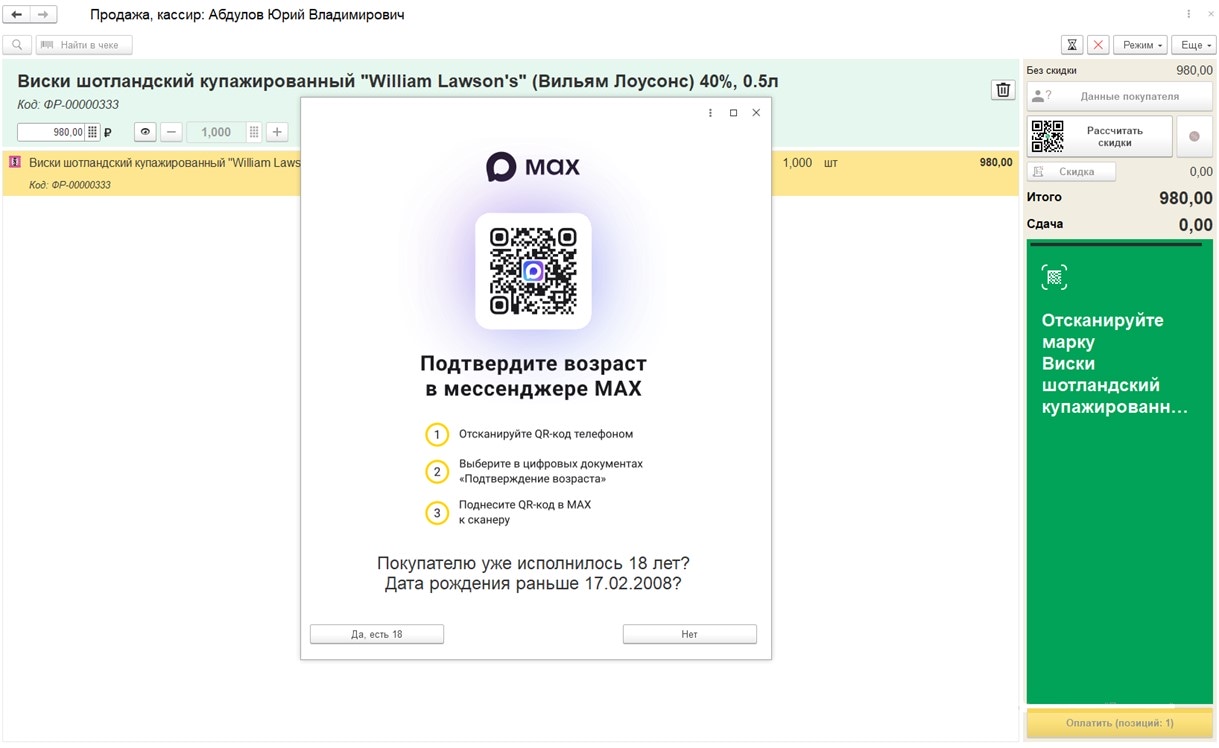
Task: Open the receipt search with the magnifier icon
Action: [16, 44]
